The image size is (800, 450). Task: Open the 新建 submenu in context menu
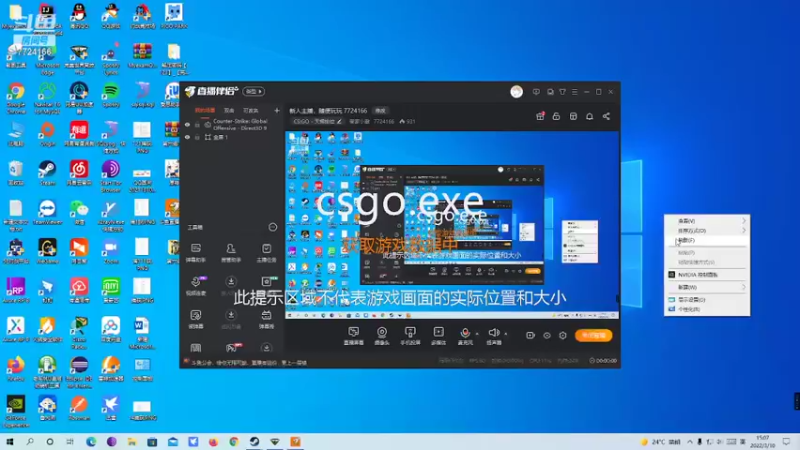coord(707,287)
